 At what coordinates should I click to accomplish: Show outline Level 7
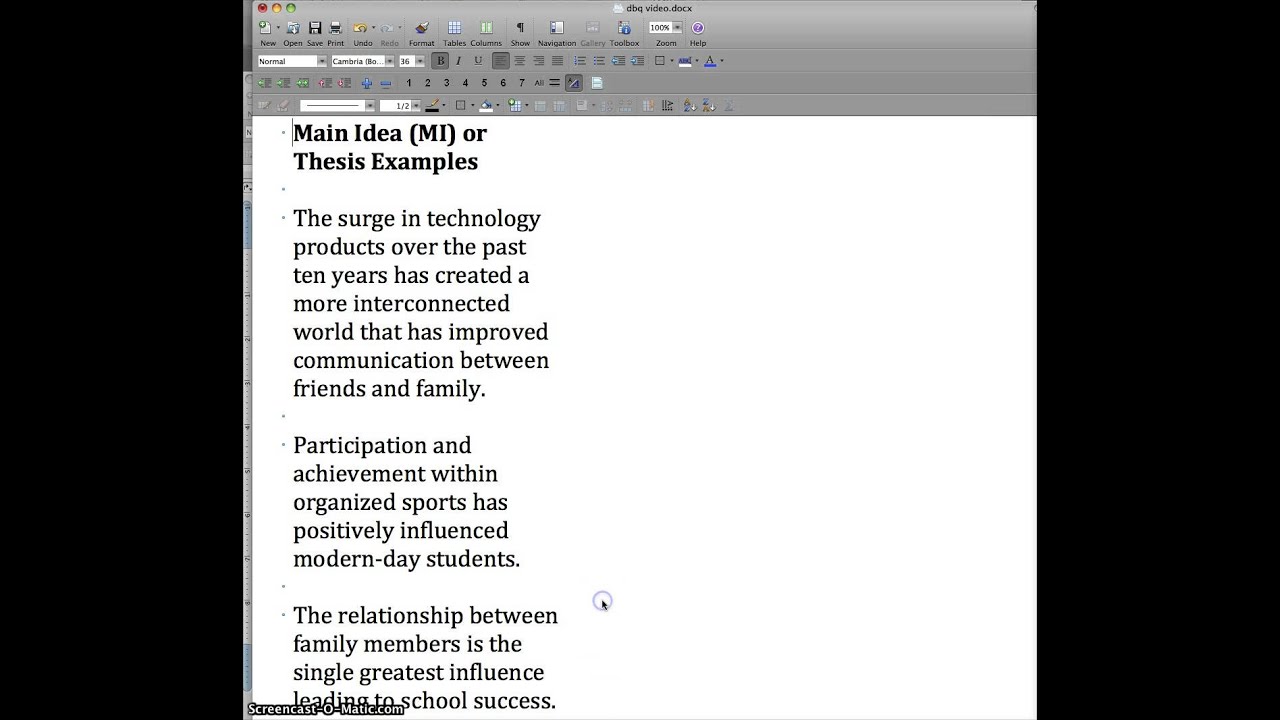pos(521,83)
